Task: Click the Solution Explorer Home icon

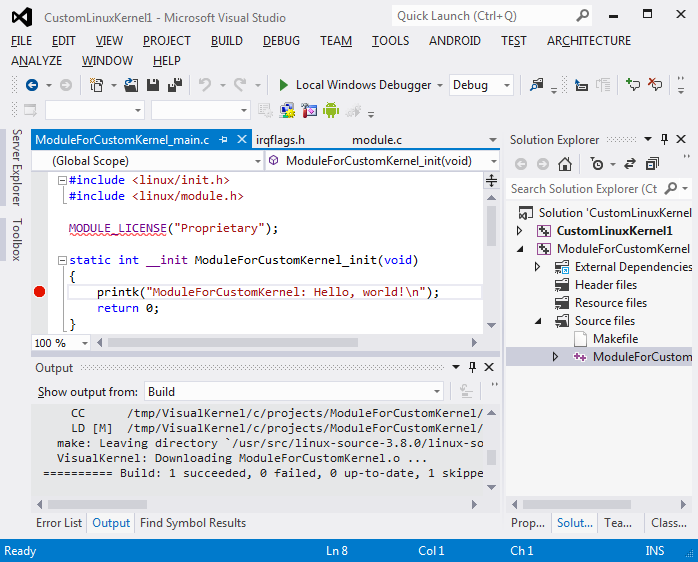Action: [x=564, y=164]
